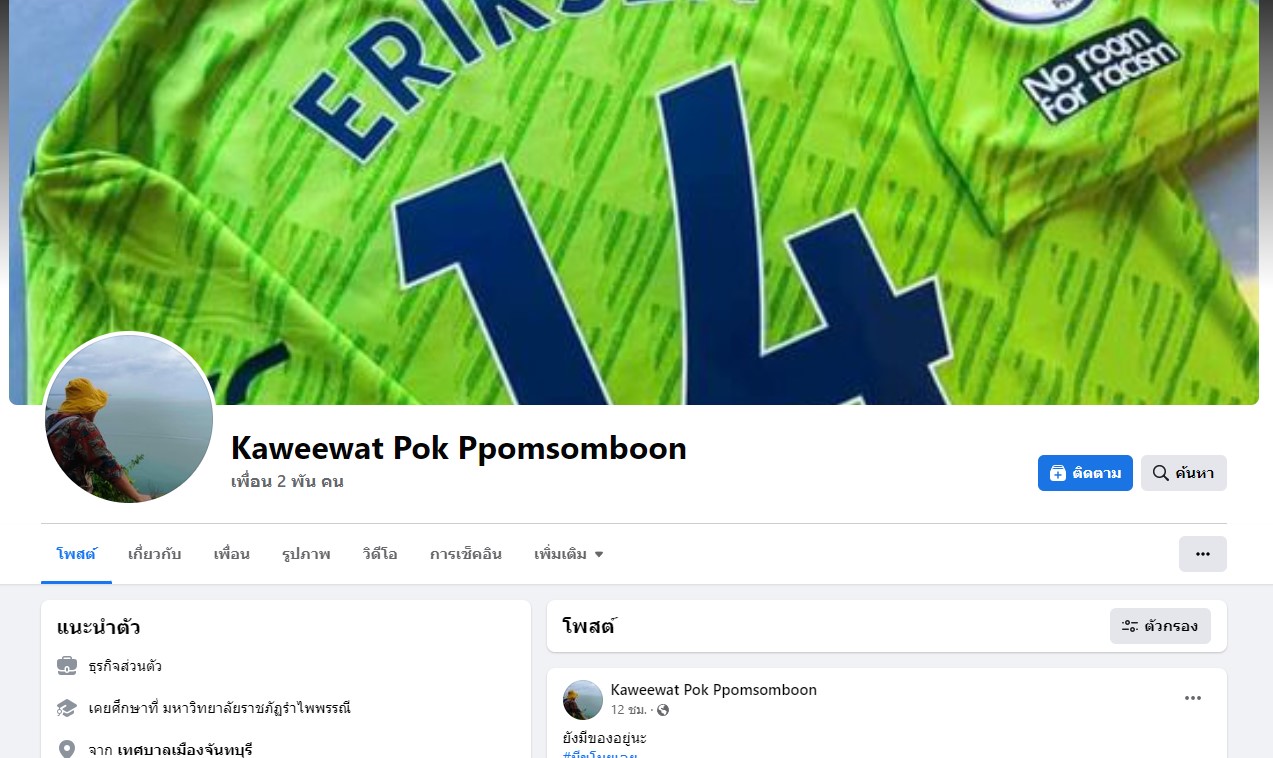Open the รูปภาพ photos tab
Image resolution: width=1273 pixels, height=758 pixels.
(x=306, y=554)
